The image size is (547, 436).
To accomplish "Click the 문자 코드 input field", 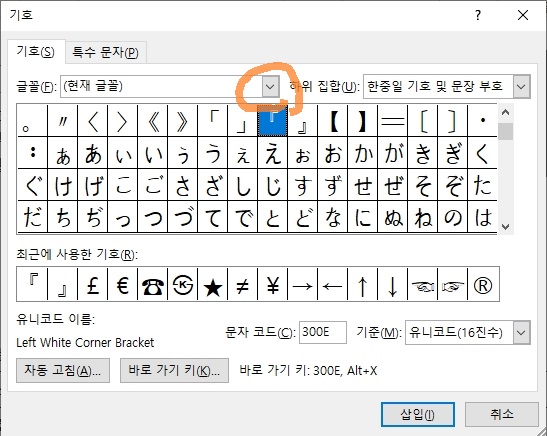I will 323,332.
